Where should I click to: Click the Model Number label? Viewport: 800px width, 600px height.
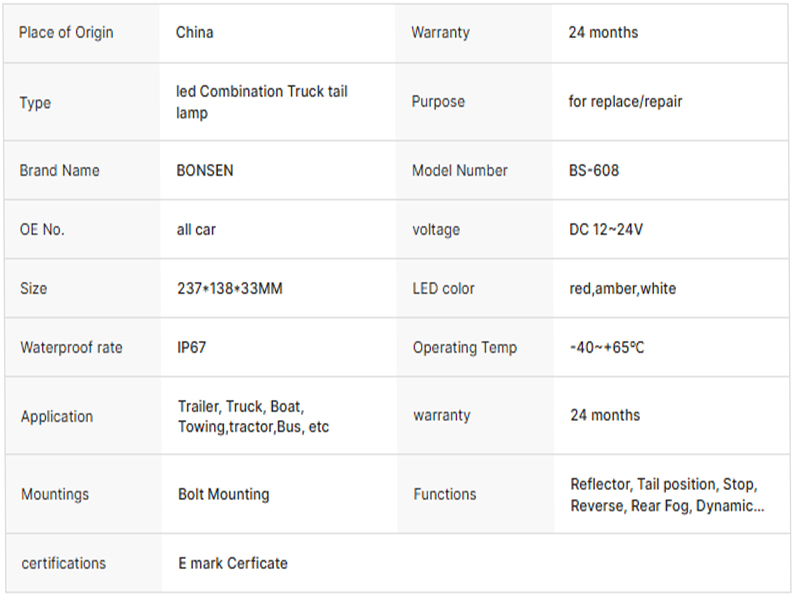(x=460, y=170)
